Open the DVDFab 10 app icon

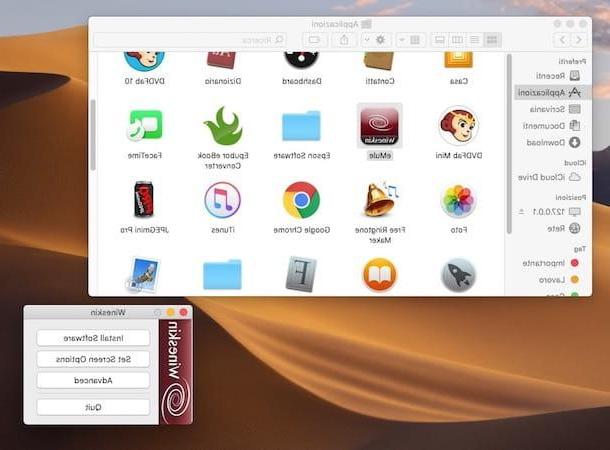(144, 62)
